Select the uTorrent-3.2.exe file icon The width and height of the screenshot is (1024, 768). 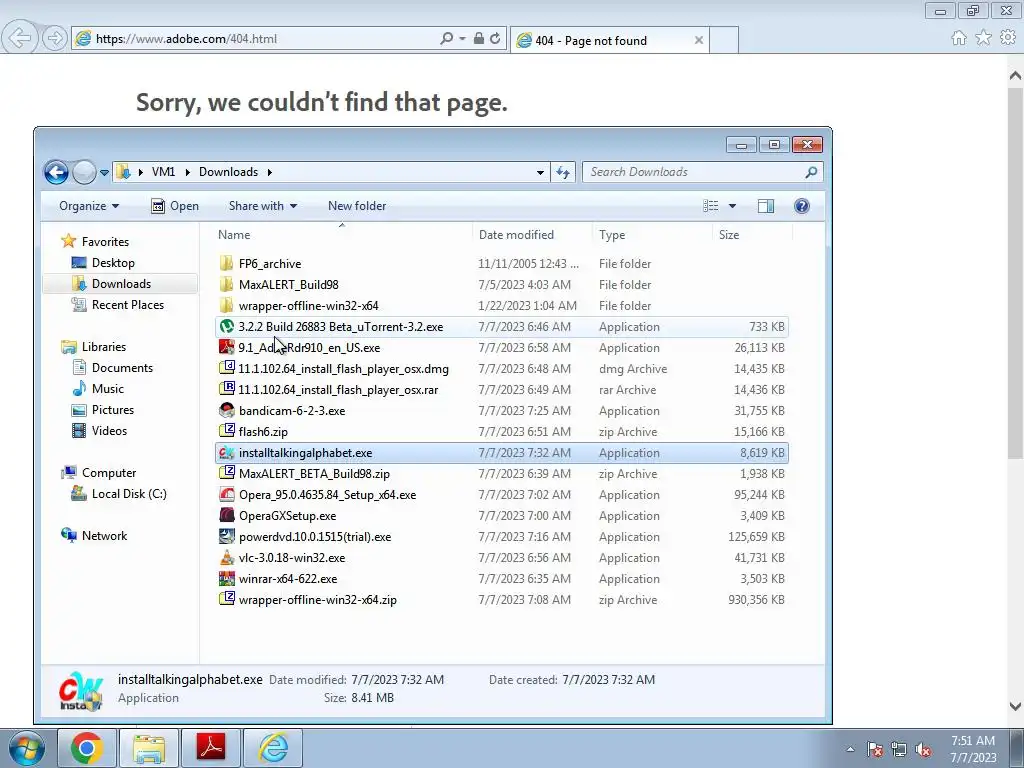pyautogui.click(x=227, y=326)
